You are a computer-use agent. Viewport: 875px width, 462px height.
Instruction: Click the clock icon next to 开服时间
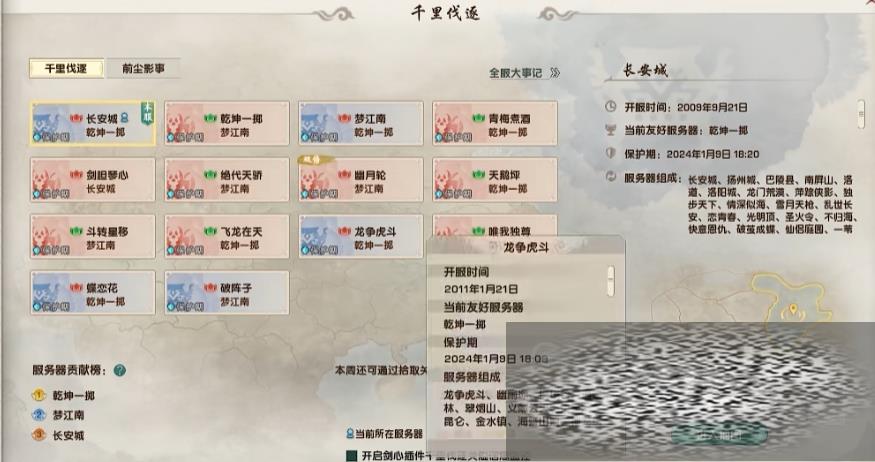(x=611, y=107)
